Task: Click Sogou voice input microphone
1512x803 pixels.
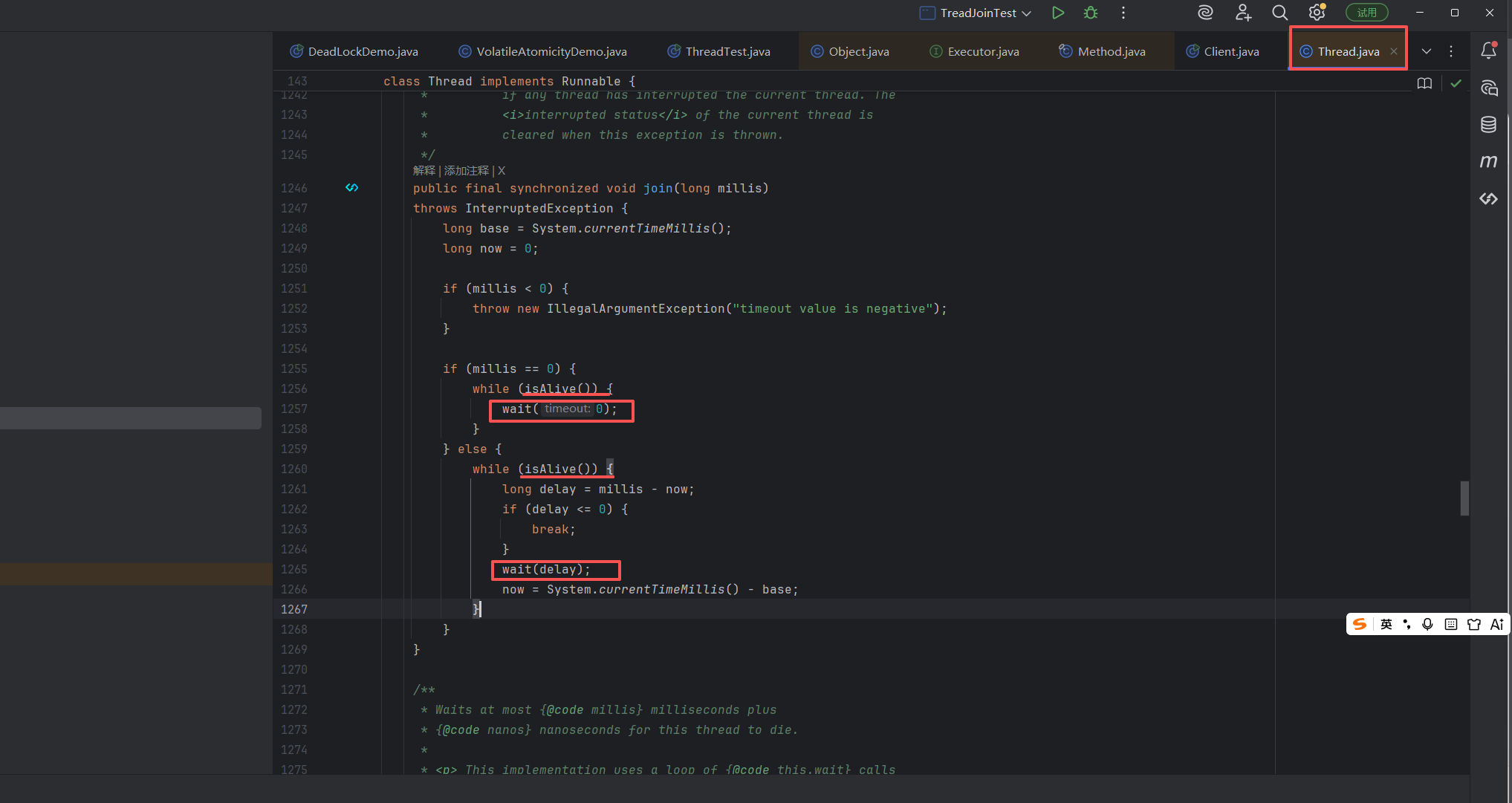Action: [x=1427, y=624]
